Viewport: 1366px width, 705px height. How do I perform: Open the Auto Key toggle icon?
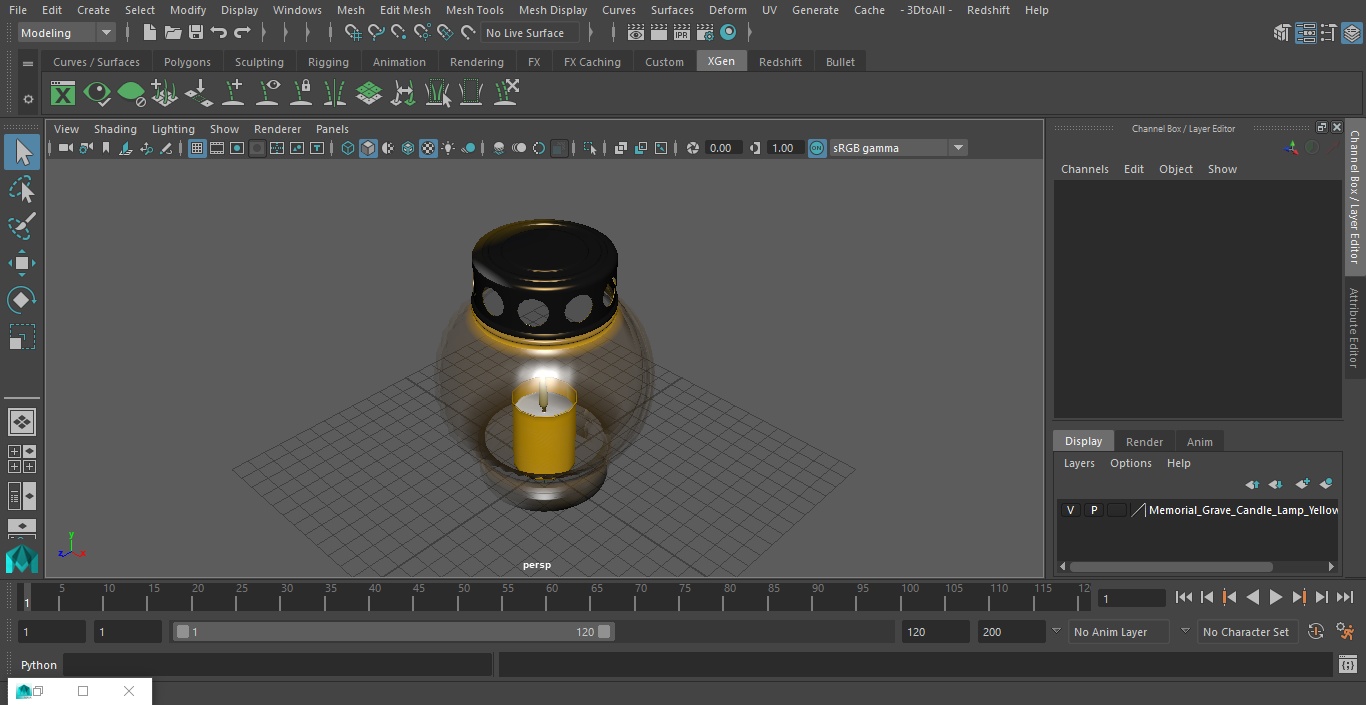[x=1316, y=632]
